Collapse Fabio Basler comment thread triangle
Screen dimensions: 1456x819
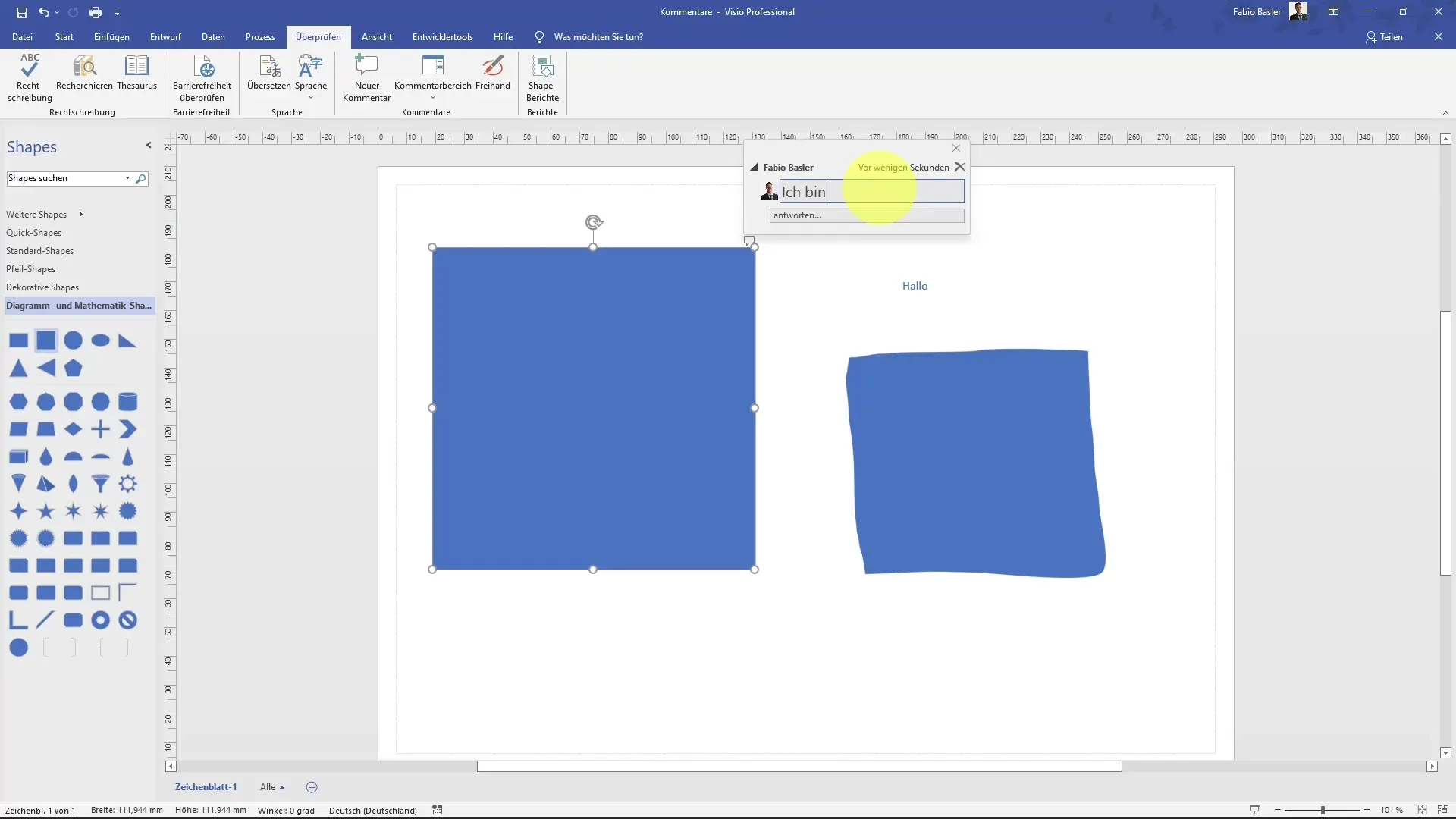[x=755, y=167]
